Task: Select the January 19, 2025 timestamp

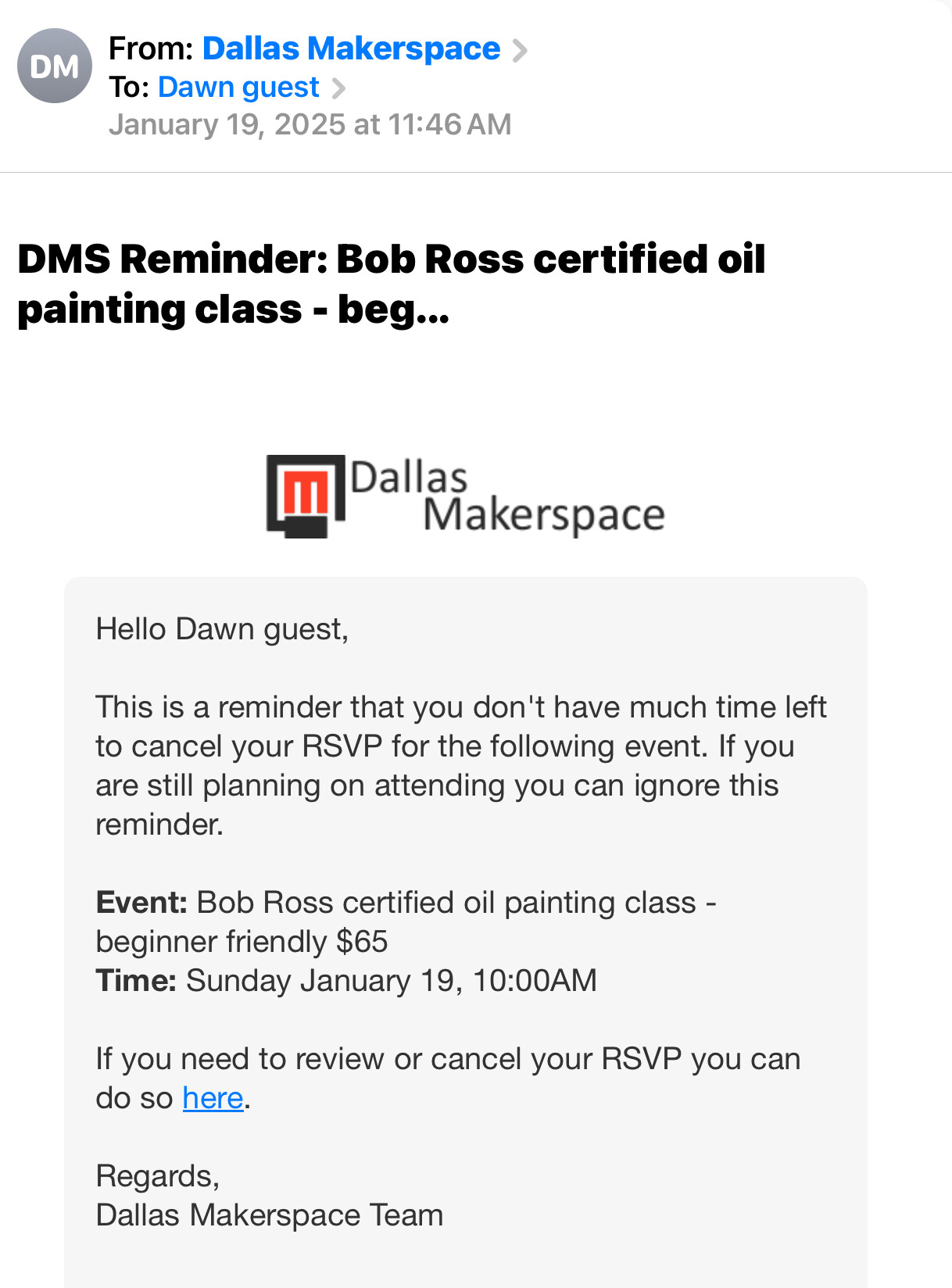Action: 310,124
